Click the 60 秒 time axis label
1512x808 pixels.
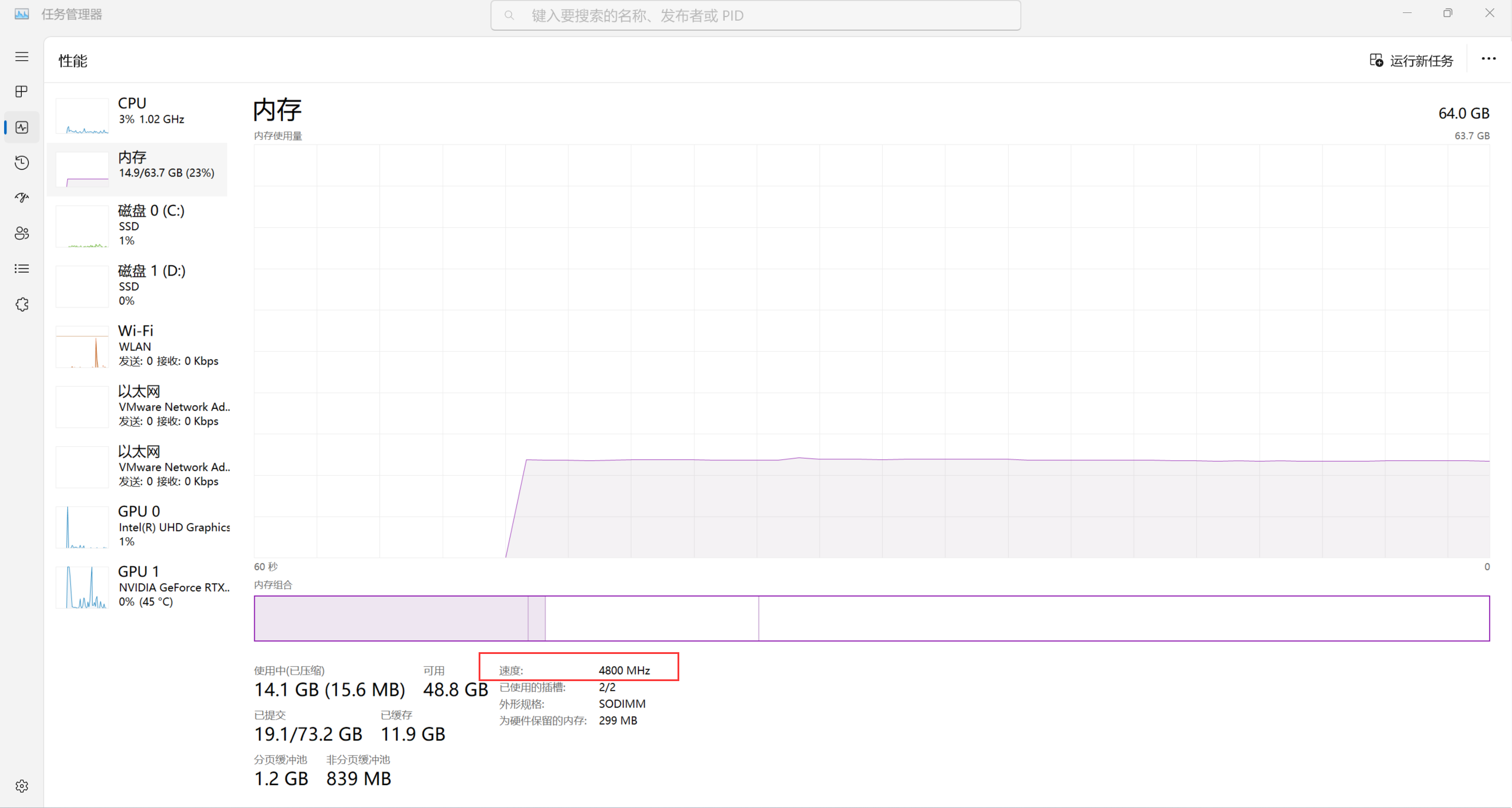point(266,567)
